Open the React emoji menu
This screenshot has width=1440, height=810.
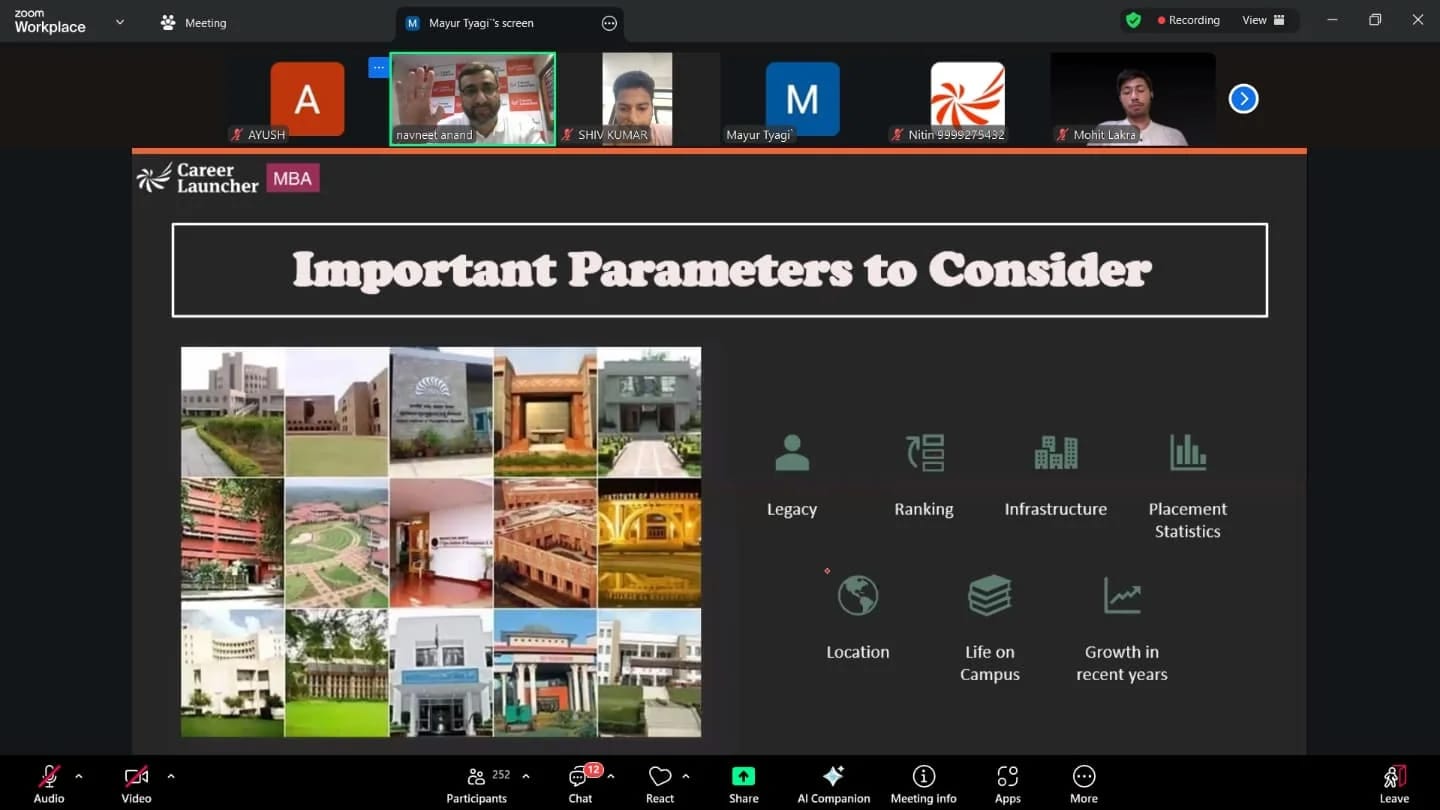pos(660,784)
